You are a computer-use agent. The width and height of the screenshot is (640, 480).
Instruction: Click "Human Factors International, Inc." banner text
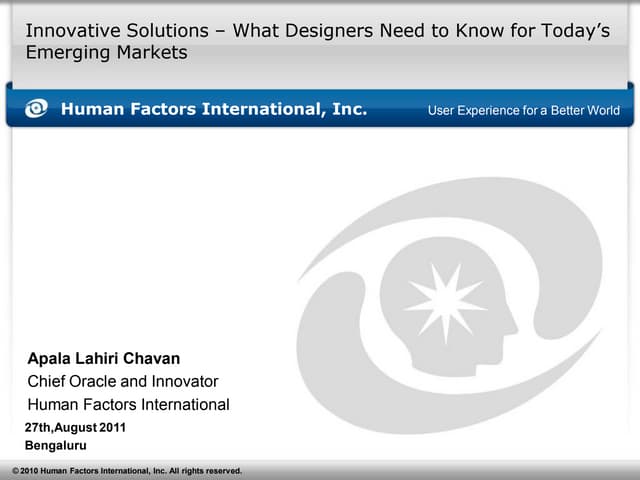(x=214, y=109)
